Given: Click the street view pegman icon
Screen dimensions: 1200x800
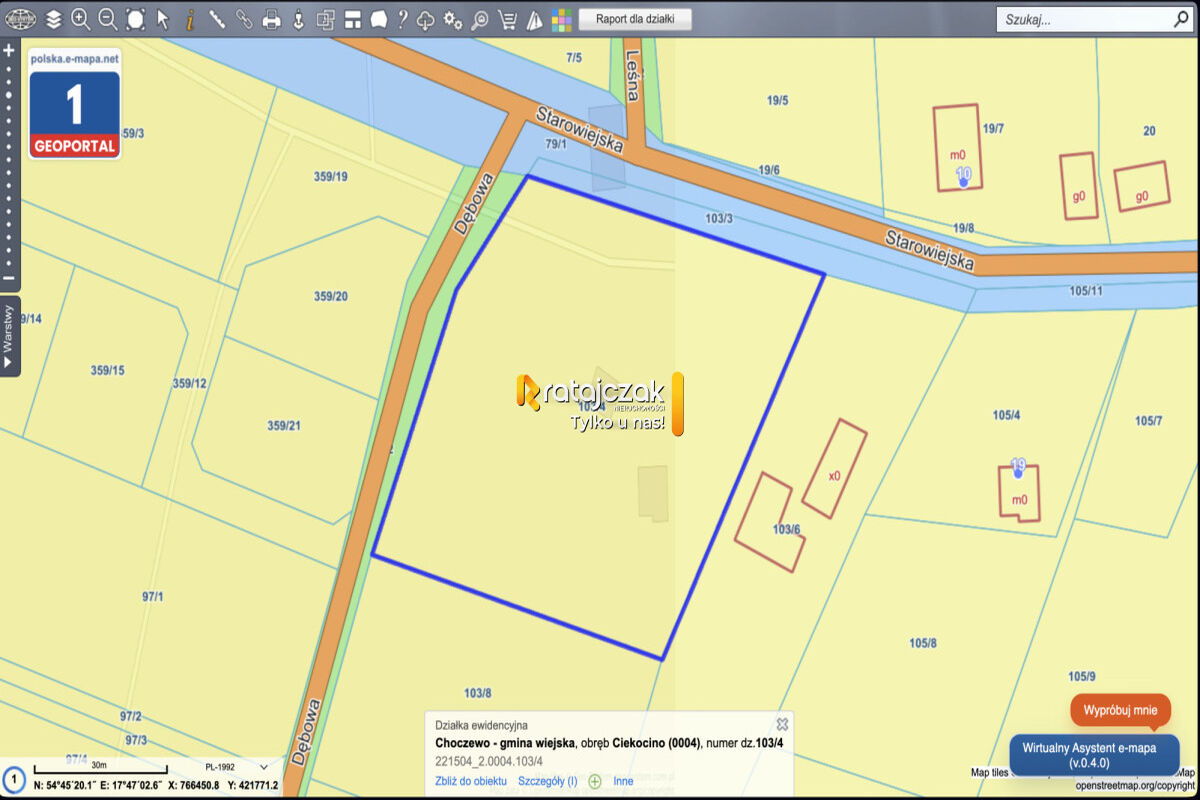Looking at the screenshot, I should pos(298,19).
